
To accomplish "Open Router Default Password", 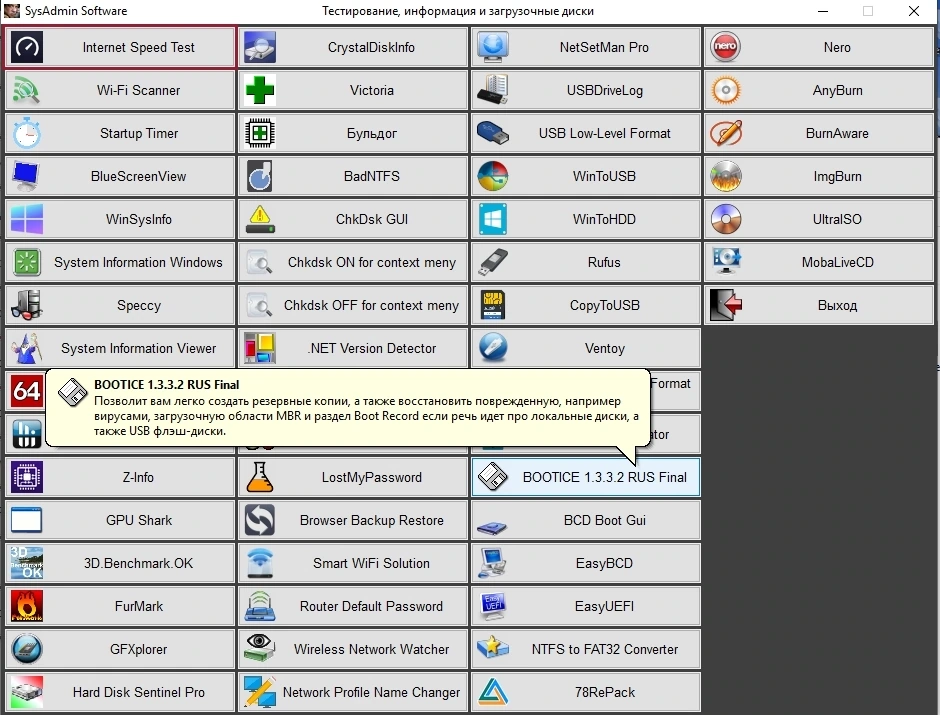I will pyautogui.click(x=353, y=606).
